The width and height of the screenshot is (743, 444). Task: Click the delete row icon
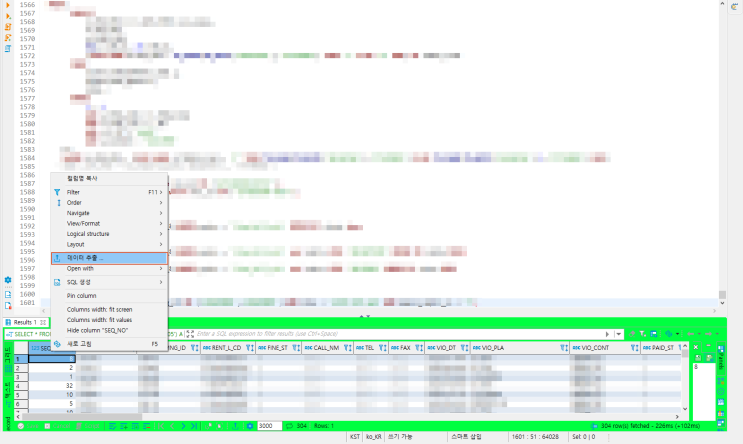click(x=147, y=426)
